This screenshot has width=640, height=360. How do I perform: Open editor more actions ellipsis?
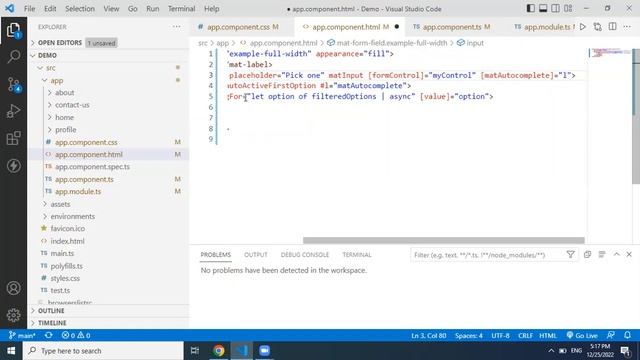627,27
